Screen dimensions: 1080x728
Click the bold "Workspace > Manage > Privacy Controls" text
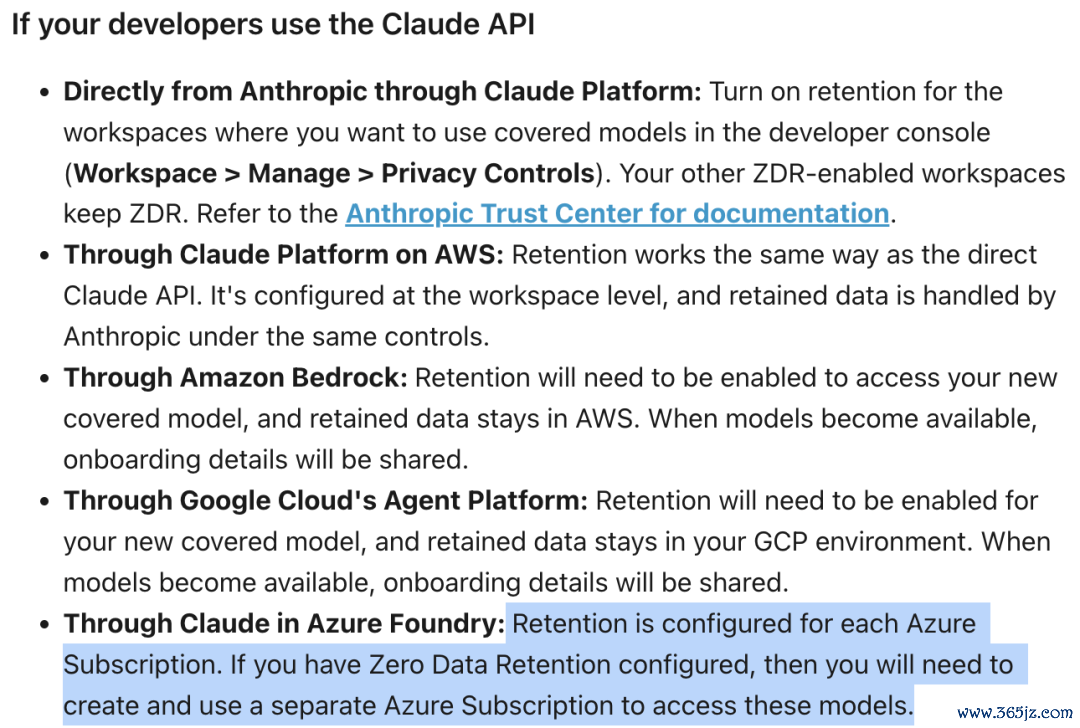coord(335,173)
